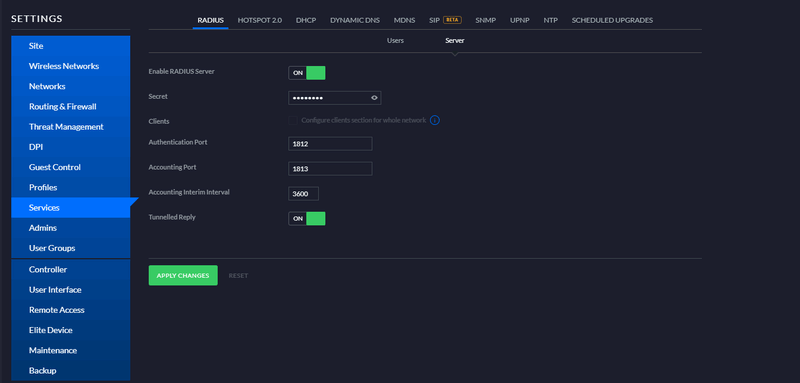Open the DHCP tab
The width and height of the screenshot is (800, 383).
(306, 20)
